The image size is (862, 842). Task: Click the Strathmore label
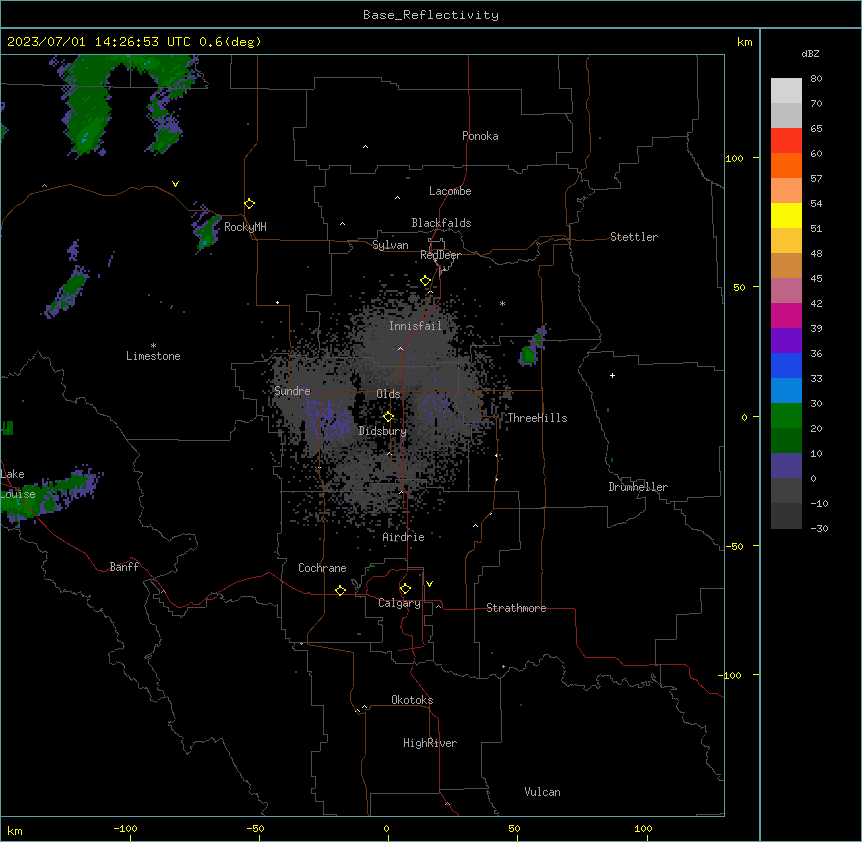(x=516, y=608)
